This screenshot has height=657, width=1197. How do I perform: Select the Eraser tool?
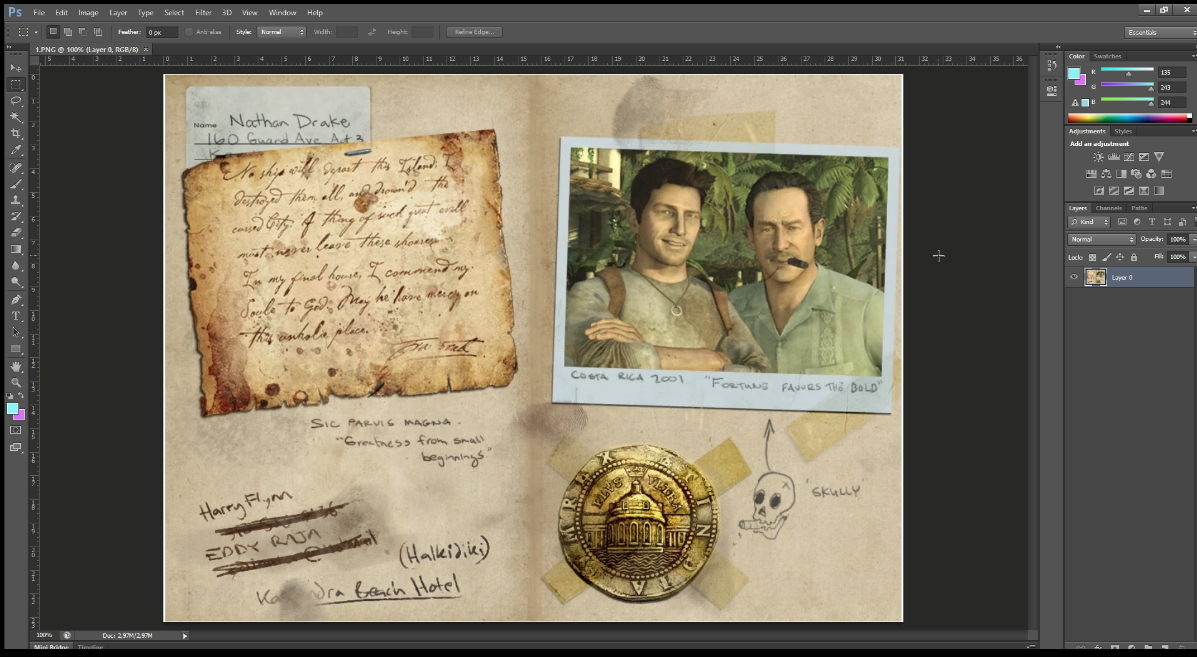(x=15, y=233)
